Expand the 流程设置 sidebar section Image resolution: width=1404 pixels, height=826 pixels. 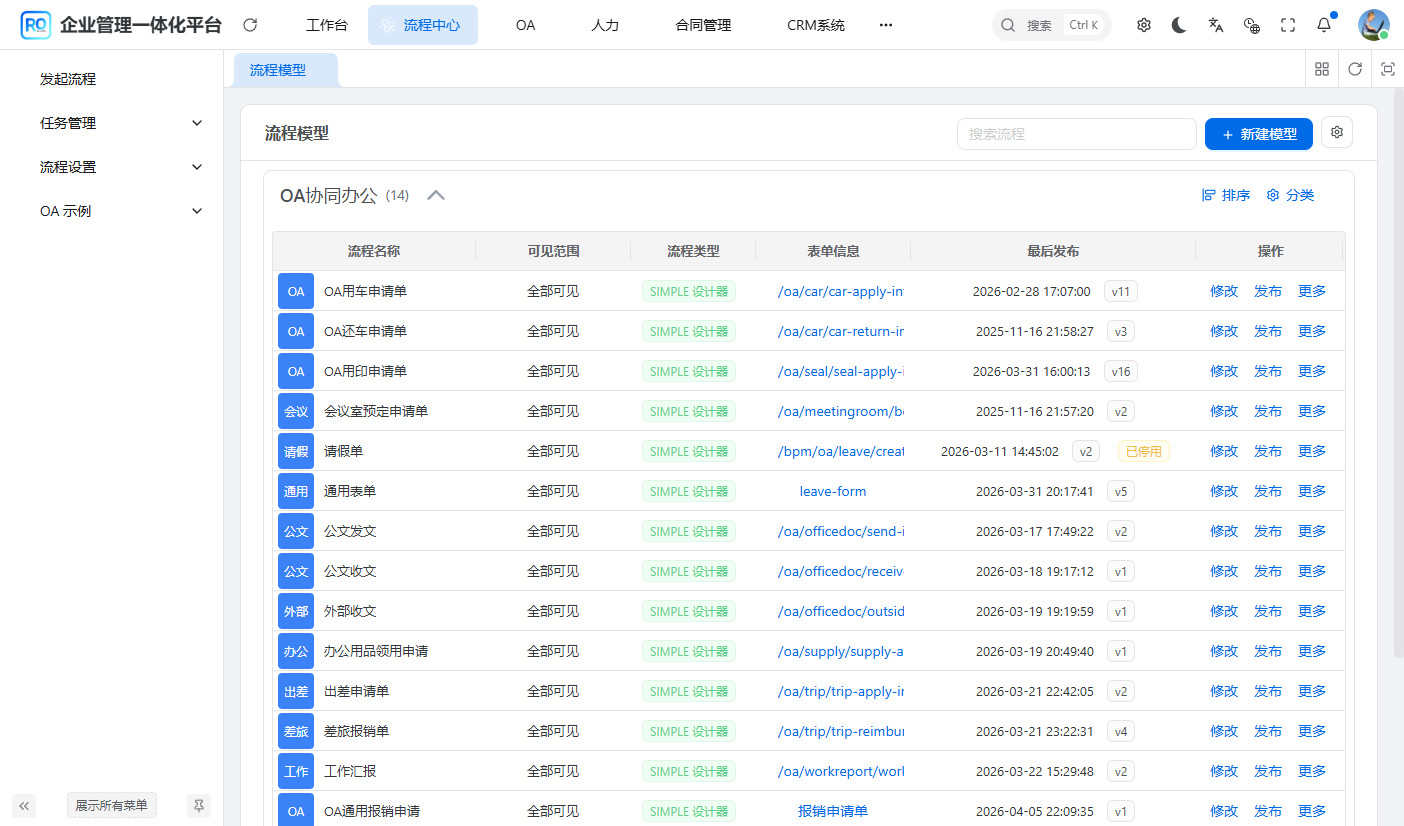coord(110,166)
